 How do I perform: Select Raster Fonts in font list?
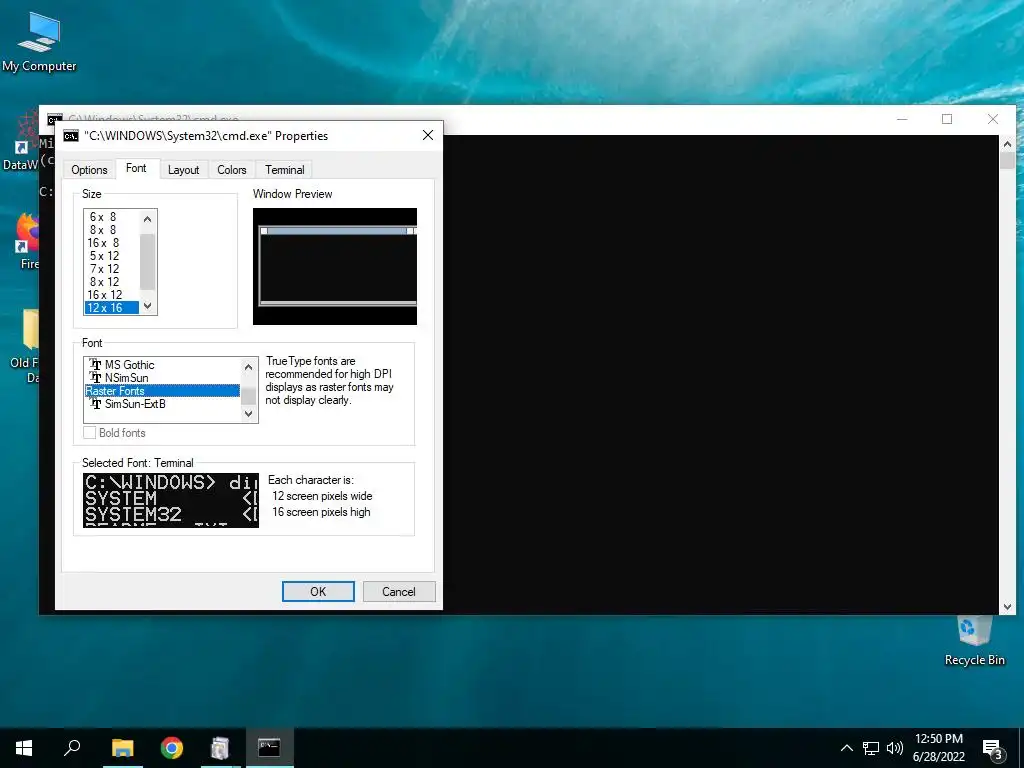pos(162,391)
